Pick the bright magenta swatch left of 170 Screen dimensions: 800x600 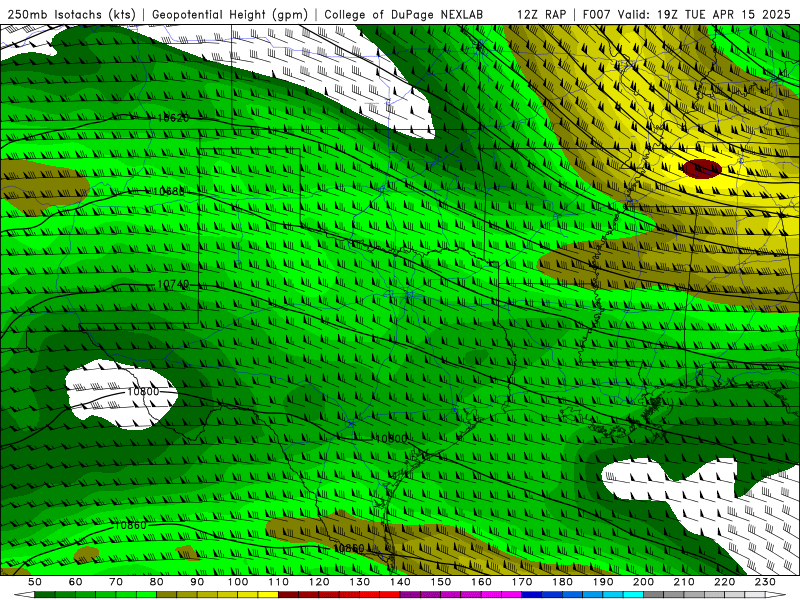(511, 595)
